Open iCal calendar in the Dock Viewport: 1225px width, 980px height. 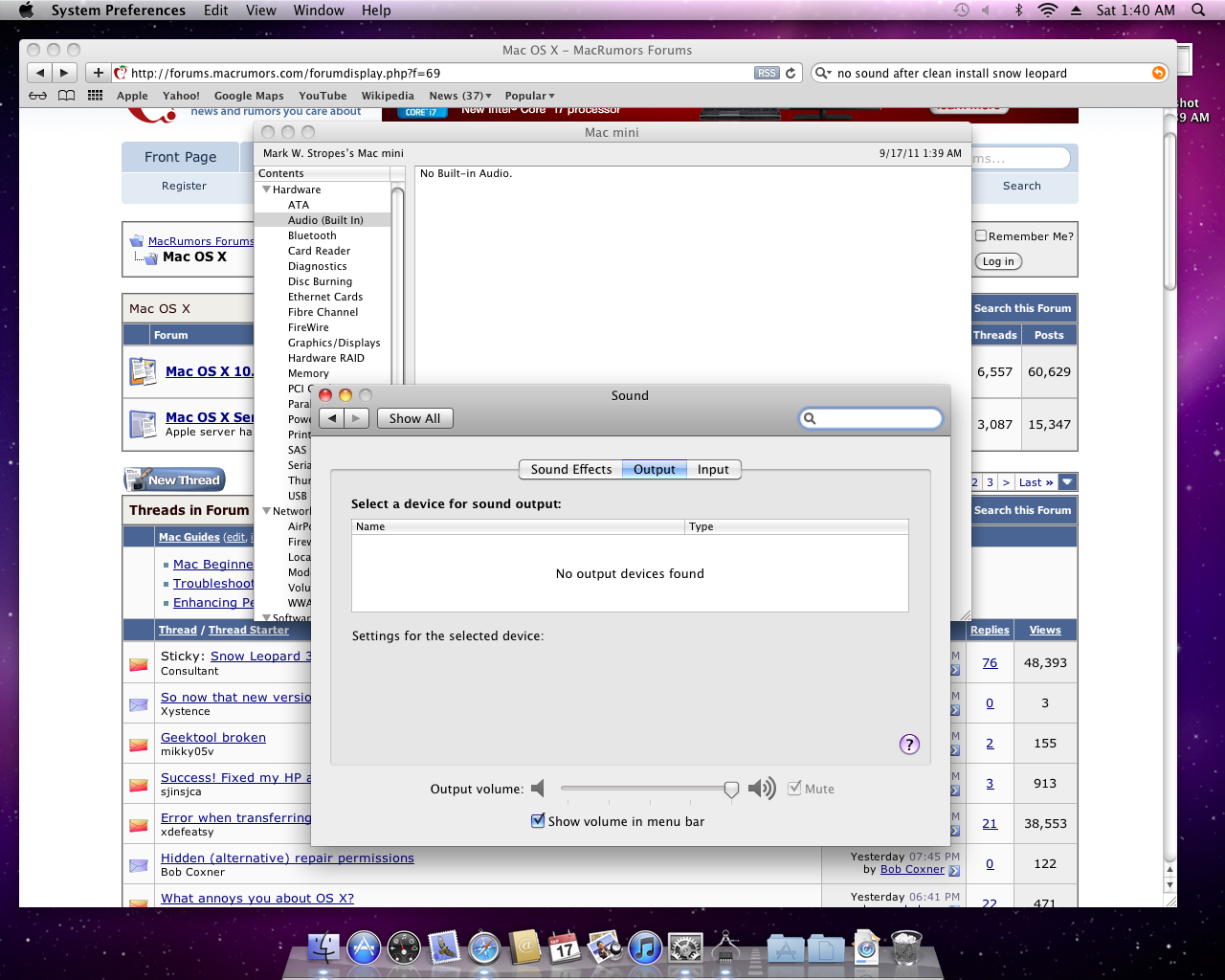point(565,948)
